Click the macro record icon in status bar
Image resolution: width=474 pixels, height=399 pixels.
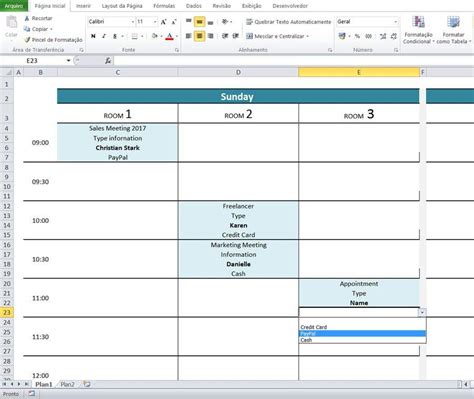click(31, 394)
